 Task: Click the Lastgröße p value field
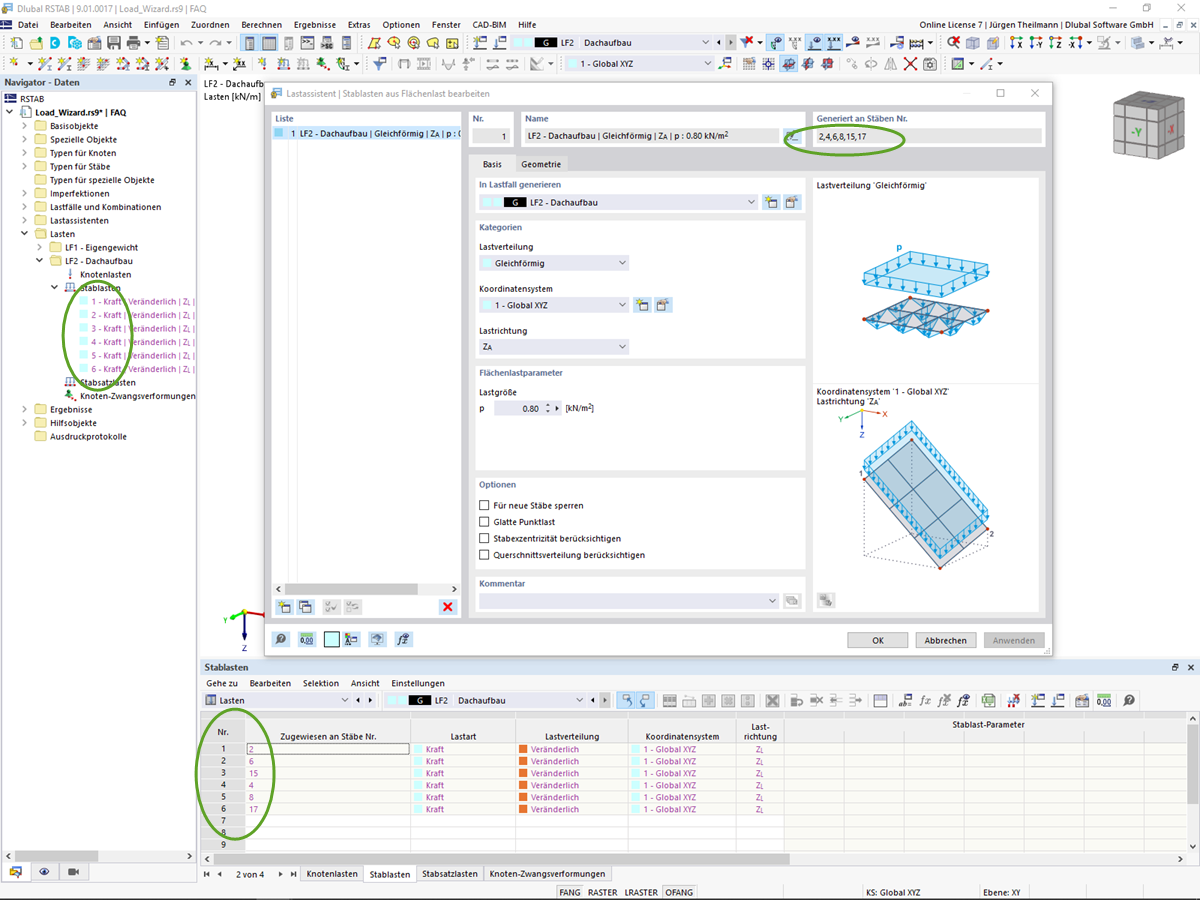pos(518,408)
